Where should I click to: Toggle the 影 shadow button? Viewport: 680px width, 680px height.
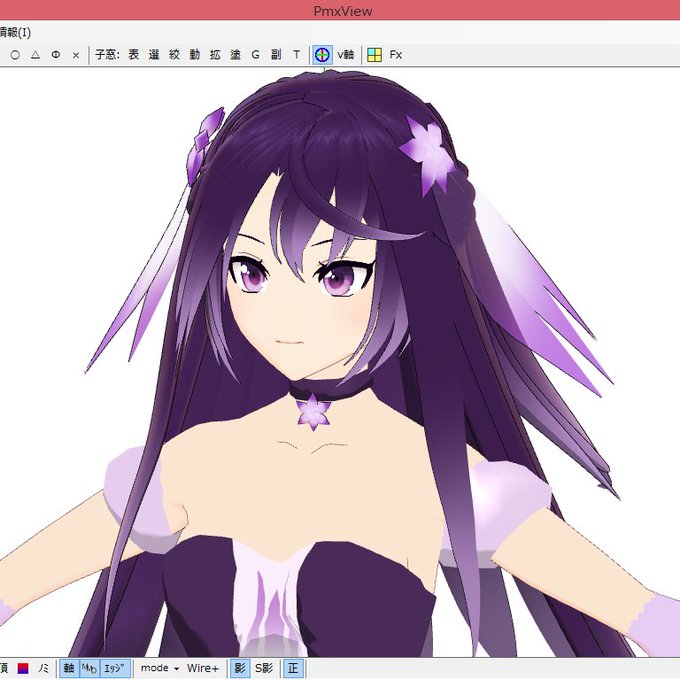pos(240,668)
